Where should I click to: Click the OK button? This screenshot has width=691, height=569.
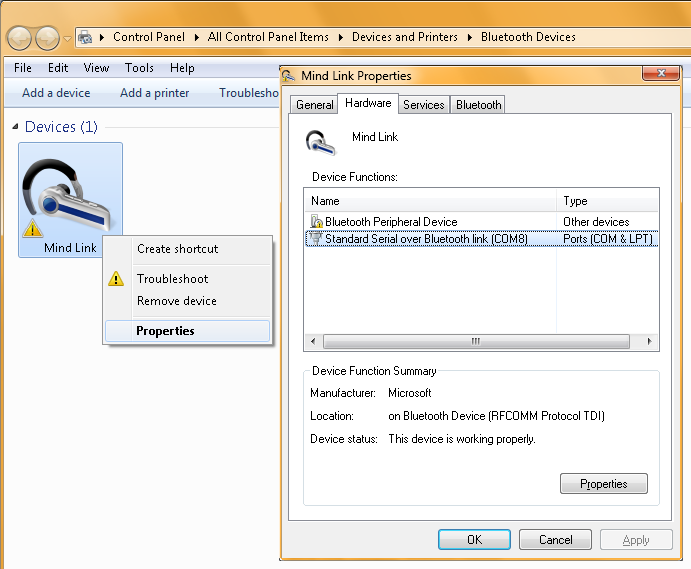[474, 540]
